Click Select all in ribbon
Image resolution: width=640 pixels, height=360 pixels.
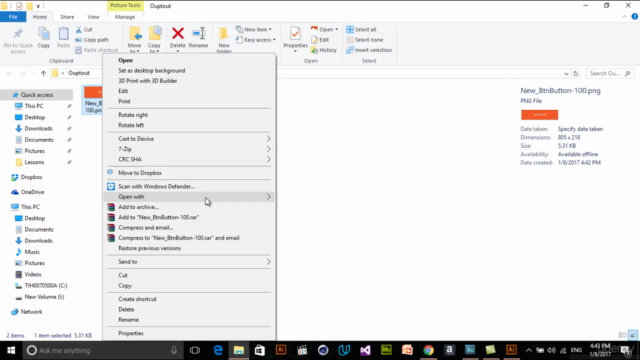(x=361, y=29)
